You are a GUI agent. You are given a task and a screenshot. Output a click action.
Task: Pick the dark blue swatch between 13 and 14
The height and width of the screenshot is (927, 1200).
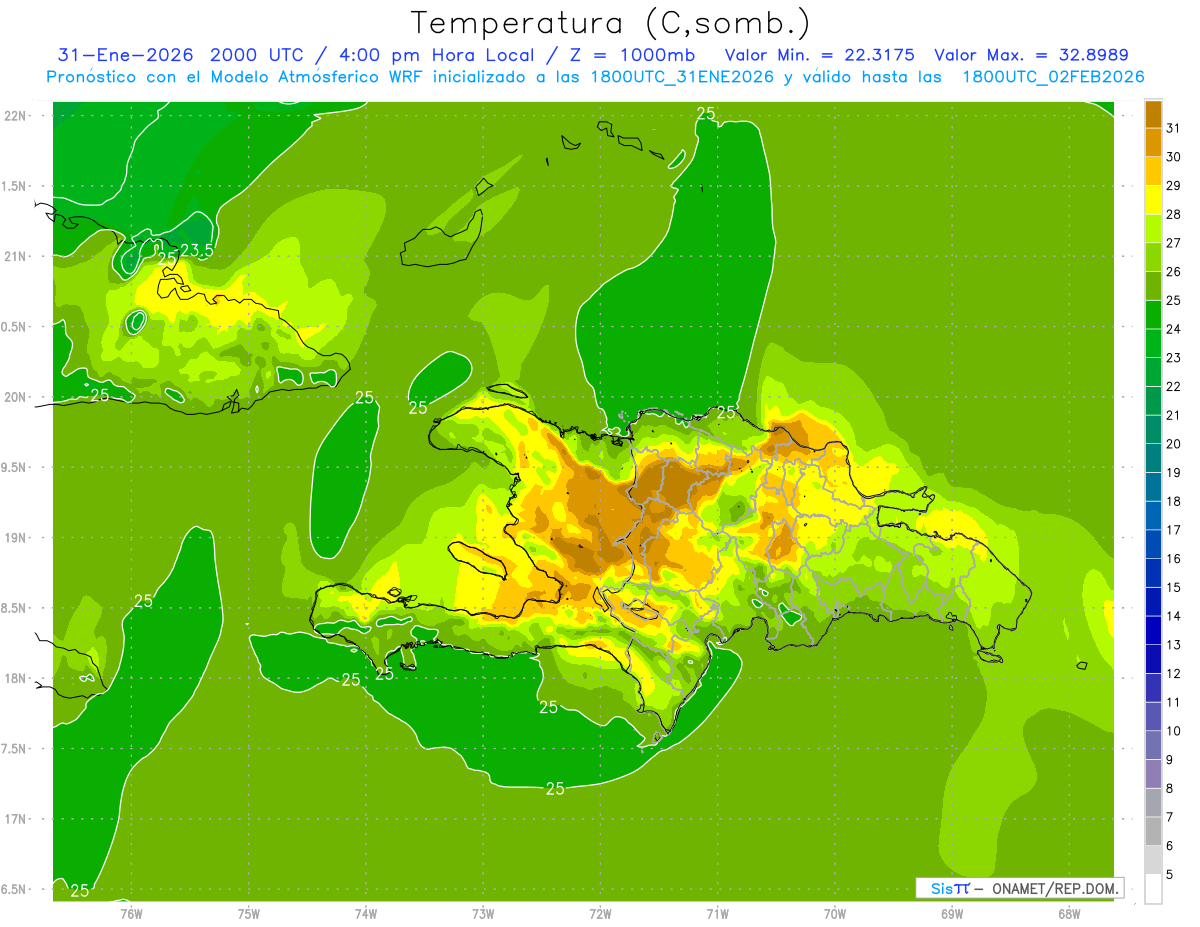pyautogui.click(x=1153, y=630)
